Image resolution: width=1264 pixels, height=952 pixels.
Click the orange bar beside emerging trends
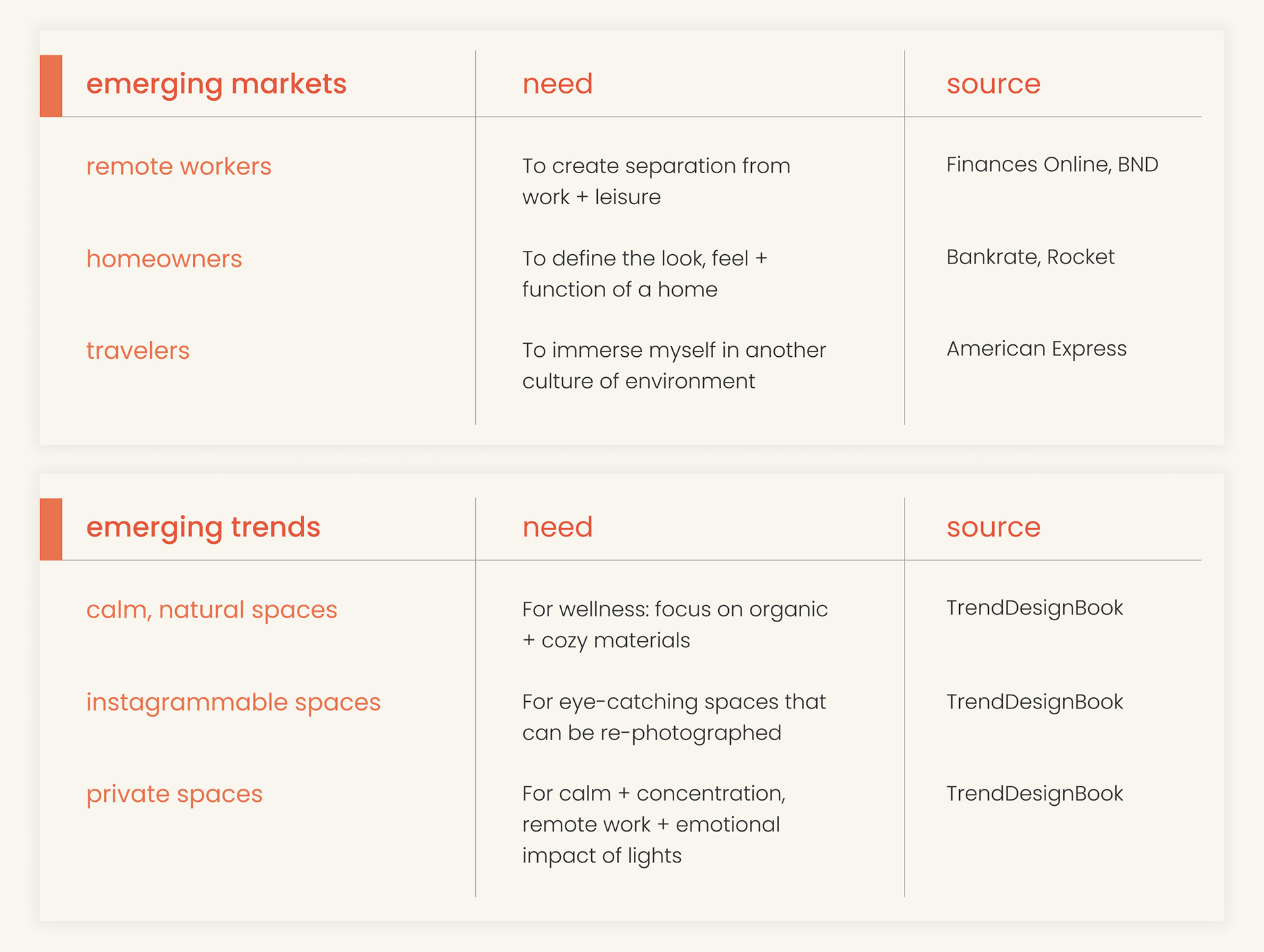pos(51,529)
